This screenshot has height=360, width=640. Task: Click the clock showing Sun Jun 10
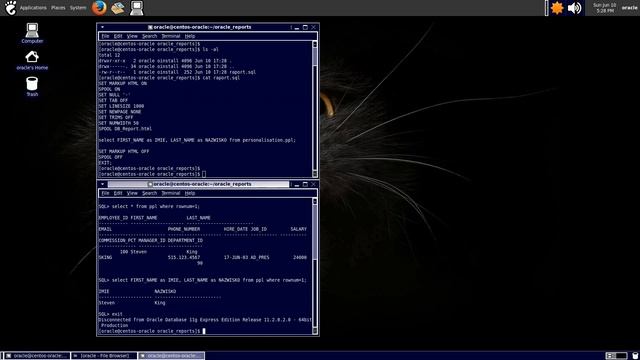[604, 8]
